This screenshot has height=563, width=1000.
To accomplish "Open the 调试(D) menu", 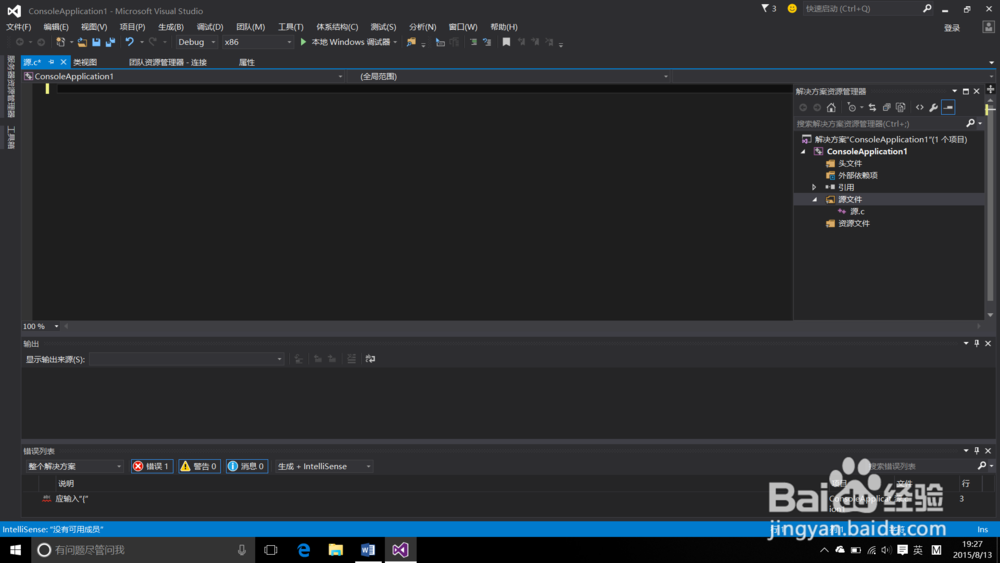I will click(210, 27).
